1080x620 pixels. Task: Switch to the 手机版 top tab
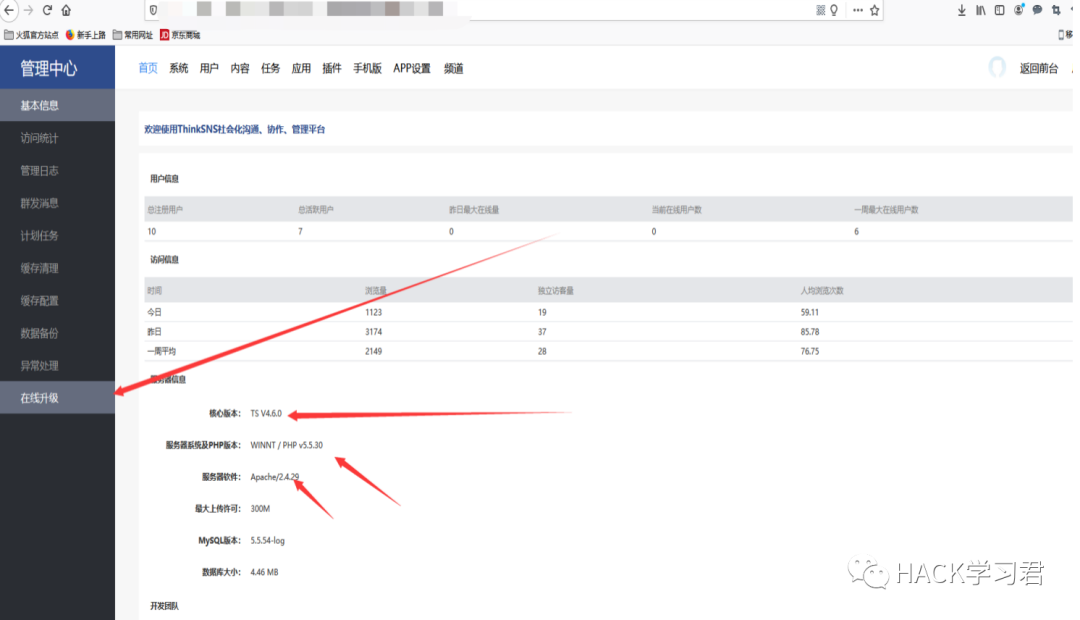point(367,68)
